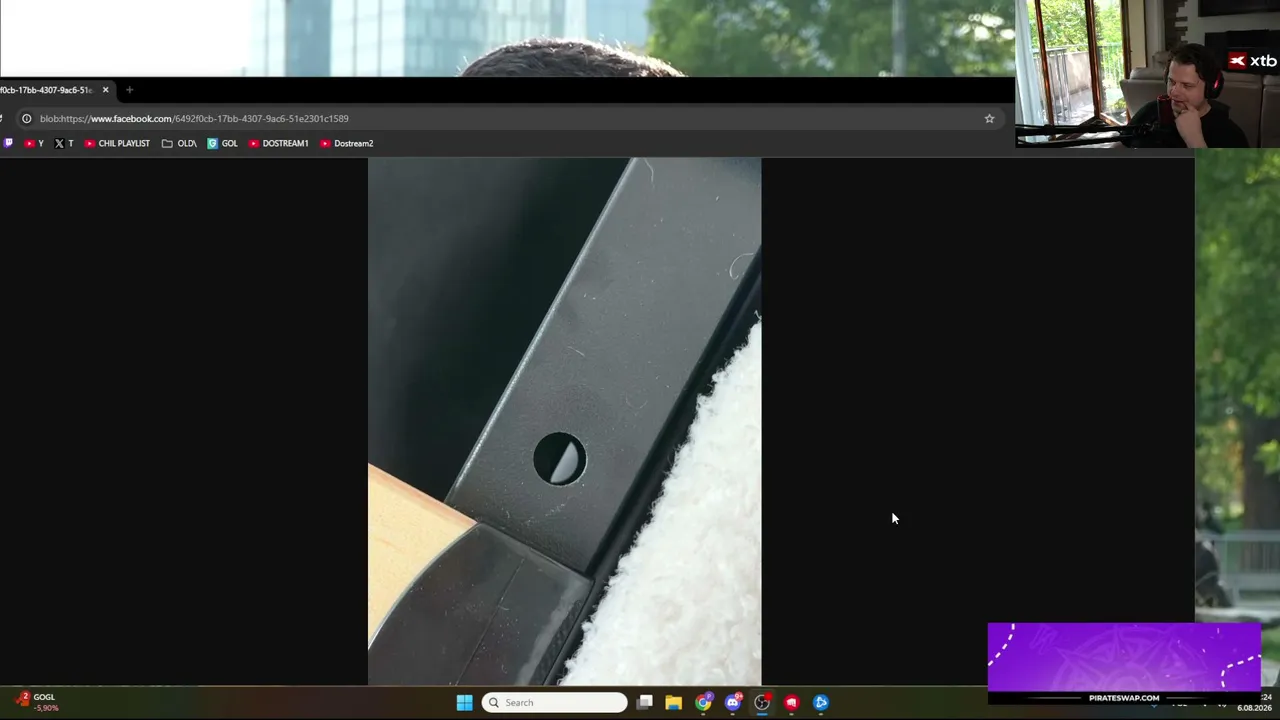Open the GOL bookmark
The width and height of the screenshot is (1280, 720).
point(222,143)
